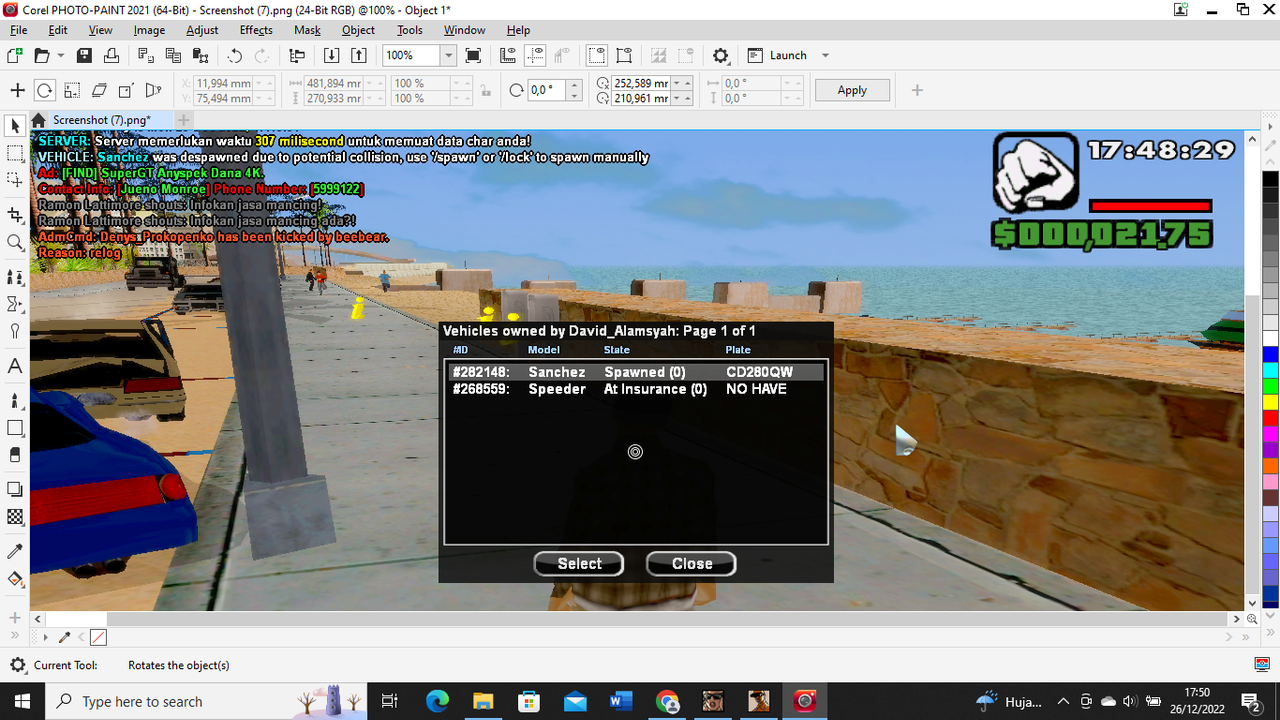Activate the Crop tool
The height and width of the screenshot is (720, 1280).
click(x=15, y=215)
